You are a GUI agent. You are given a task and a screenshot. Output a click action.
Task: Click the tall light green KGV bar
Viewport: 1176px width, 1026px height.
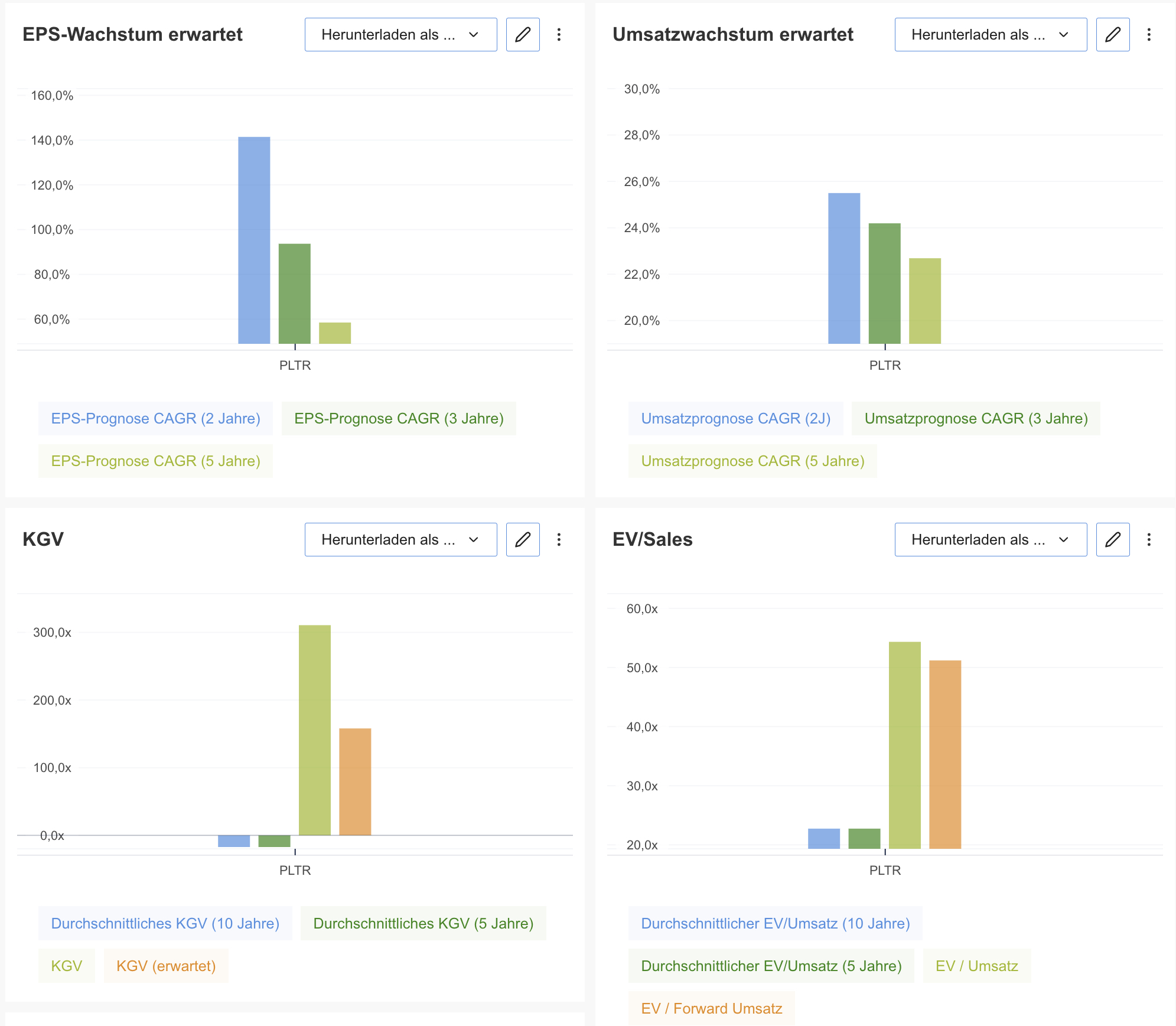pyautogui.click(x=315, y=730)
